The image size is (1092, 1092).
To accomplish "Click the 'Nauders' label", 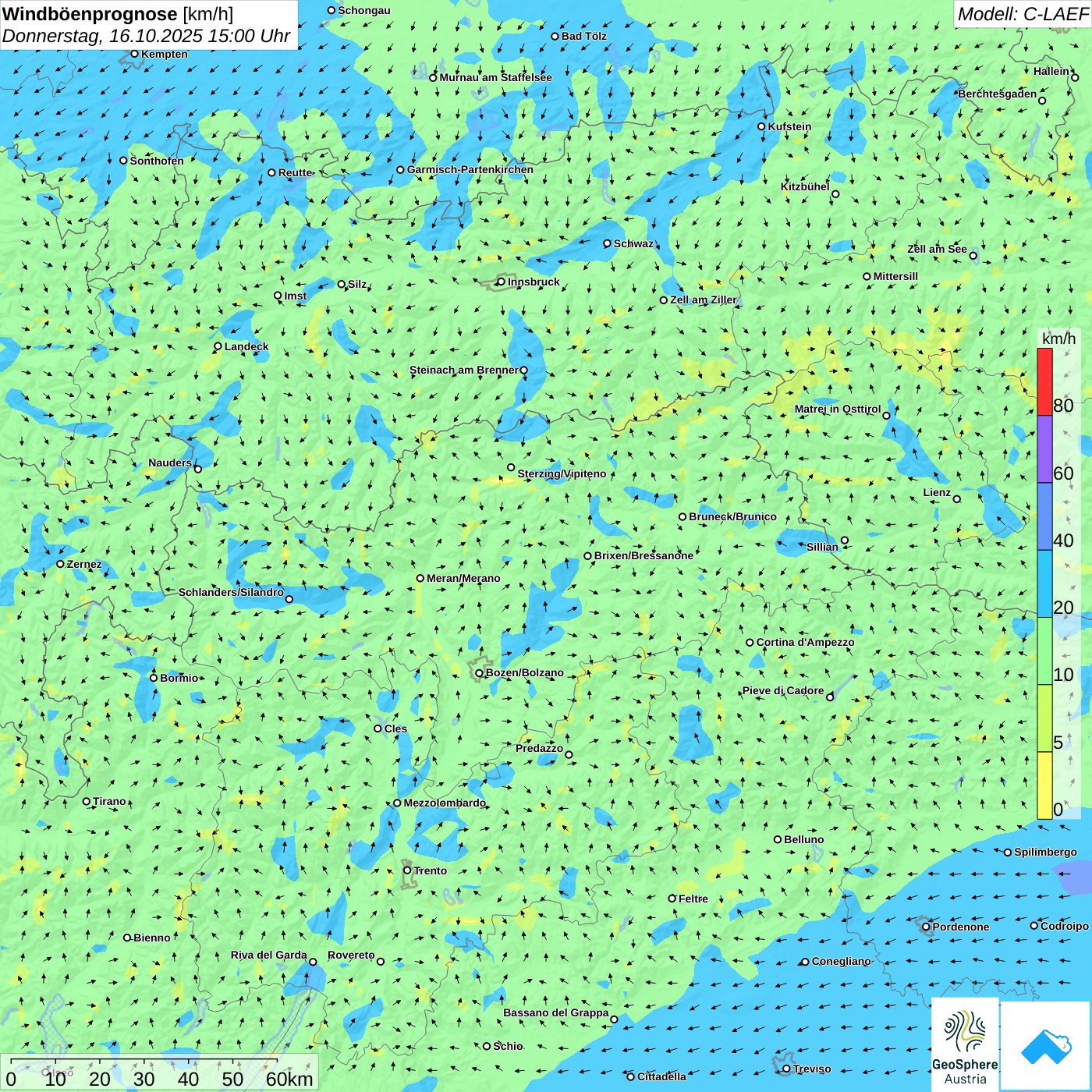I will point(170,463).
